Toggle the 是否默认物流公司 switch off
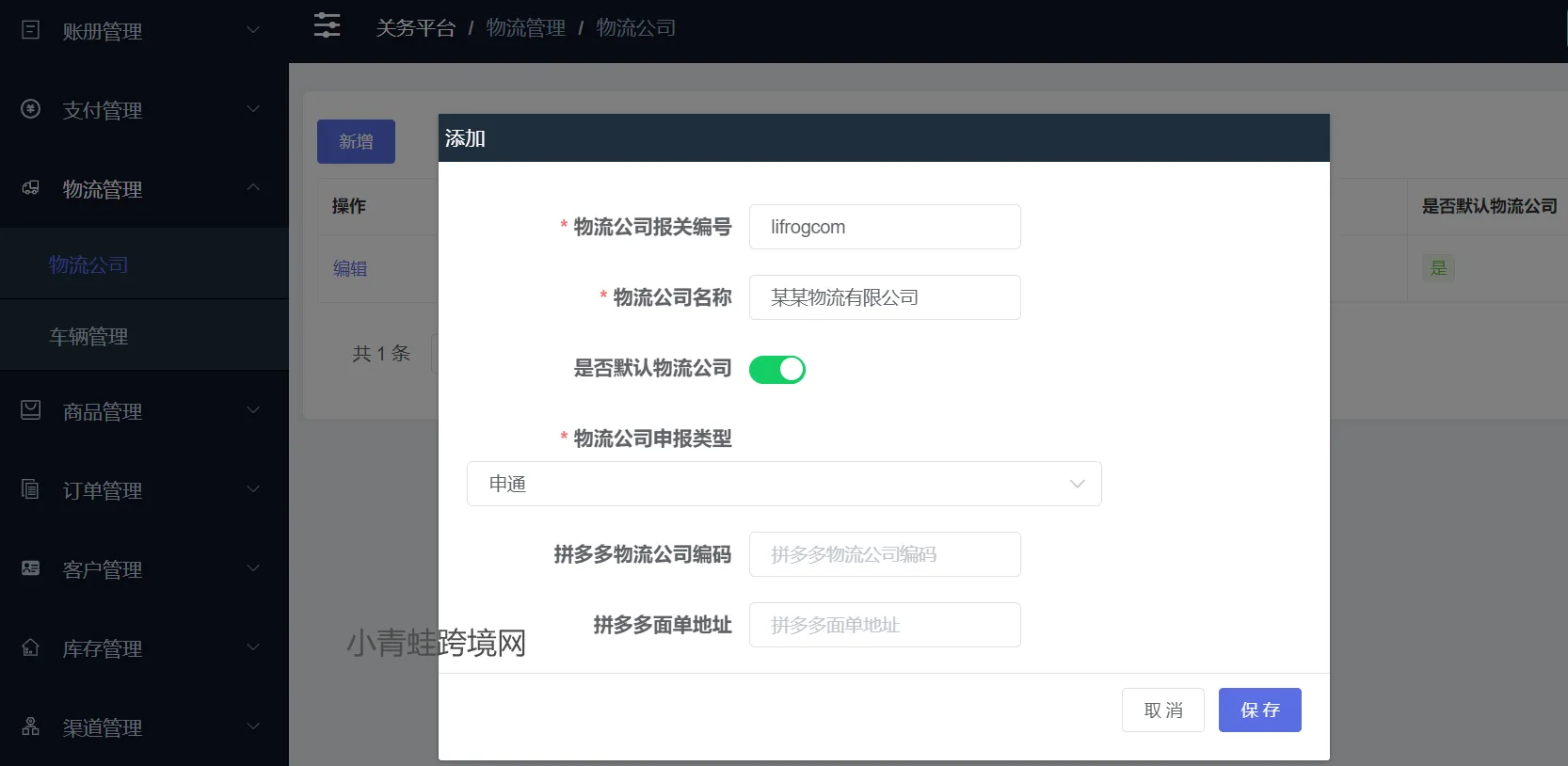 (x=776, y=370)
